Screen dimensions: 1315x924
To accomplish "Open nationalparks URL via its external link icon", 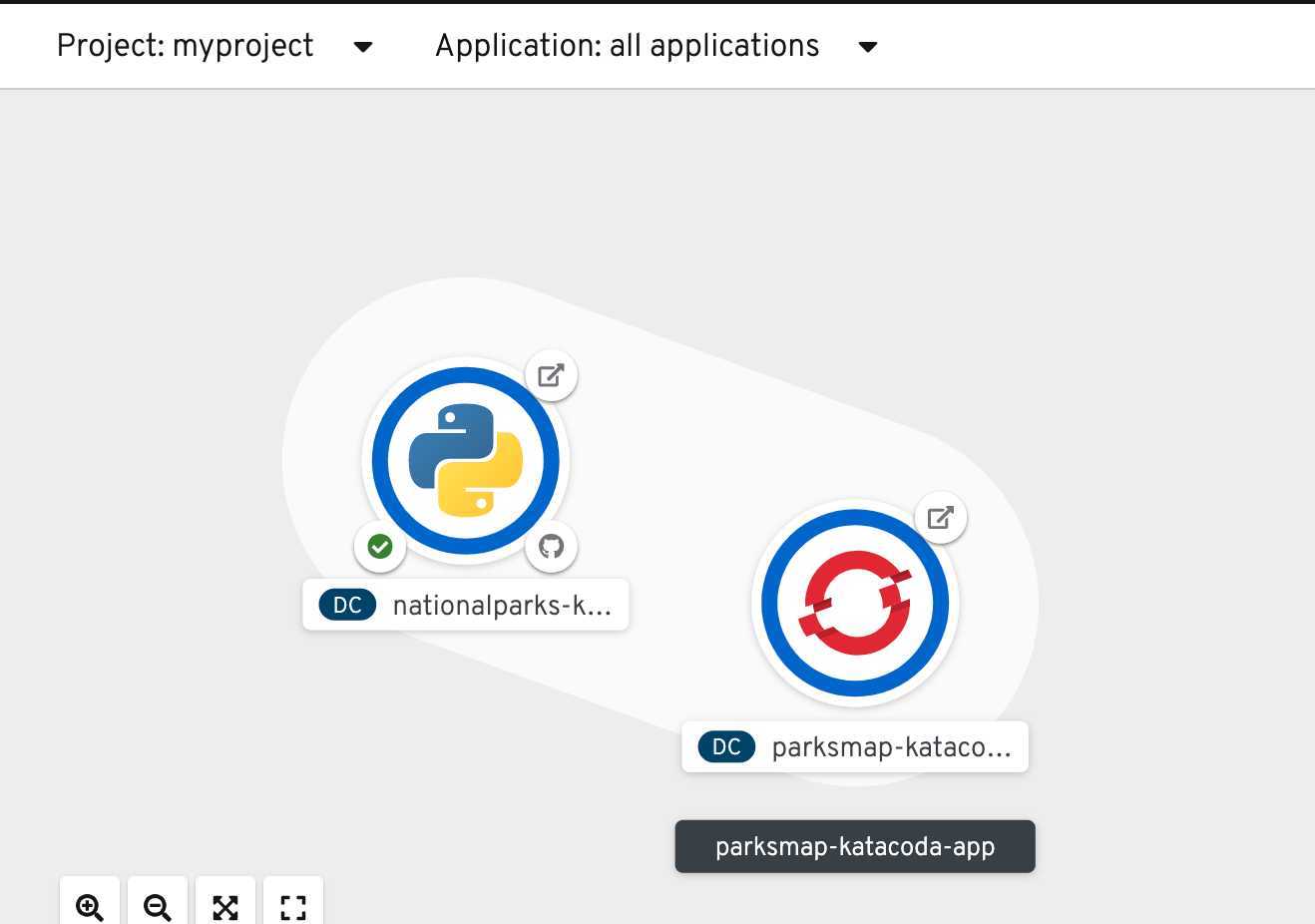I will pyautogui.click(x=551, y=376).
